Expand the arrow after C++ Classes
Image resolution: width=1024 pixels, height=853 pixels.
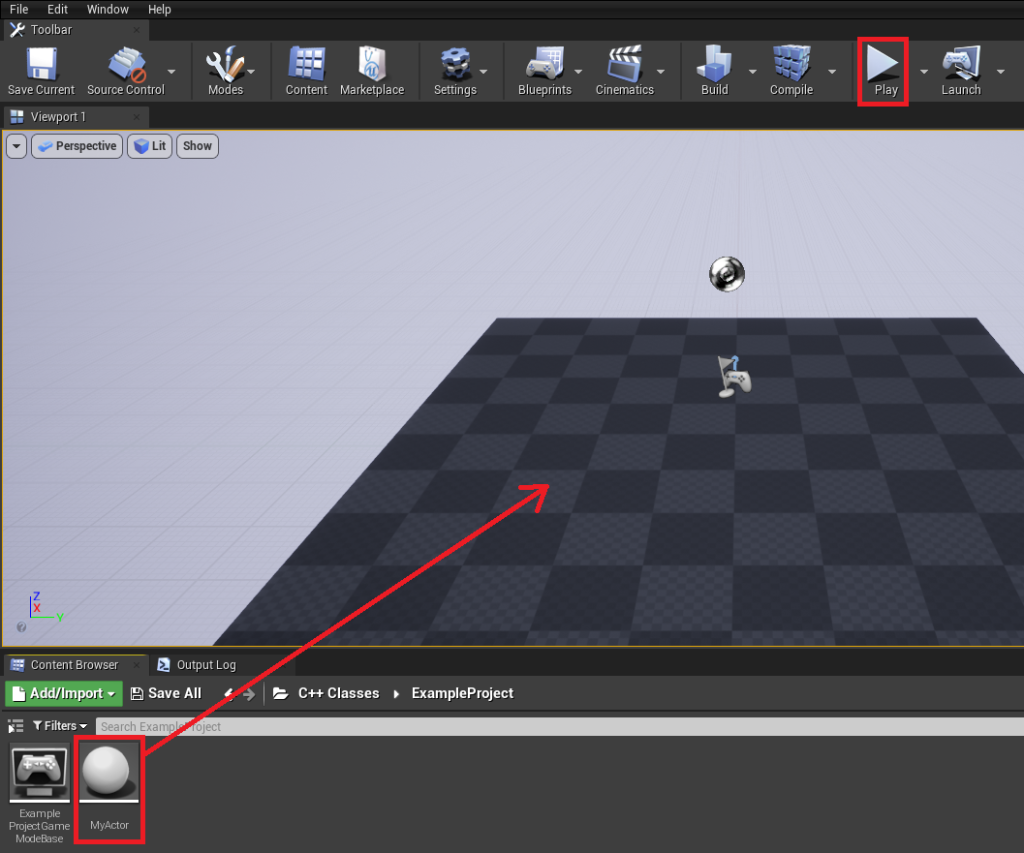pos(396,694)
